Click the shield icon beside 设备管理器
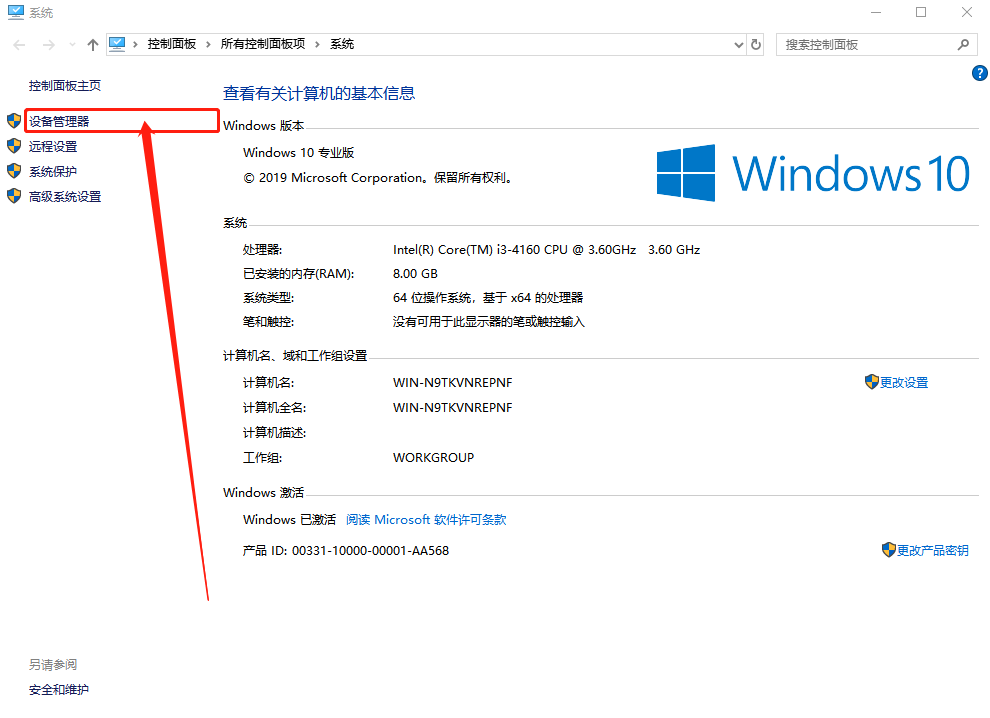The width and height of the screenshot is (990, 718). 14,120
